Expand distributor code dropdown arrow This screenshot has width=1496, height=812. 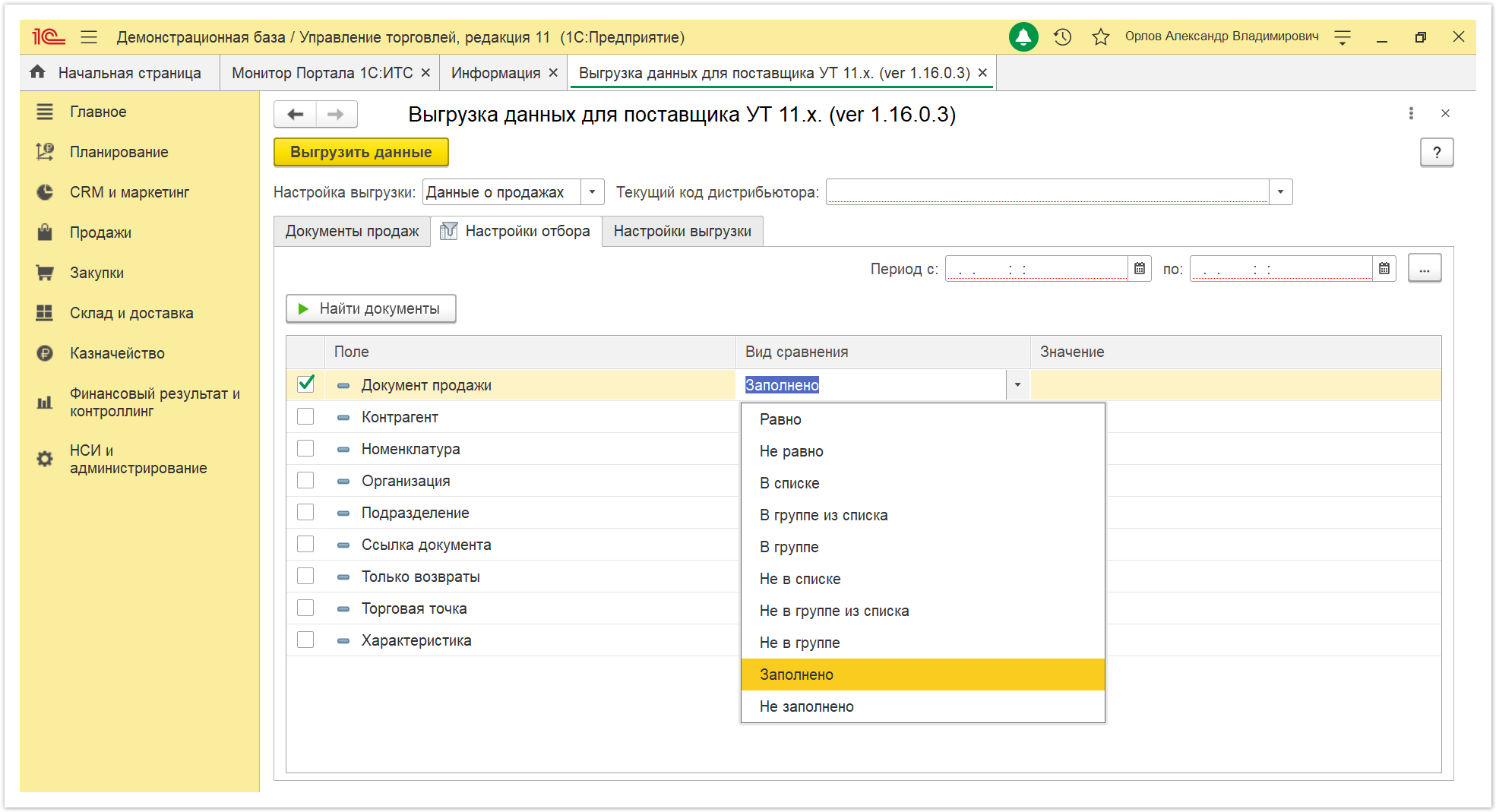click(x=1280, y=192)
